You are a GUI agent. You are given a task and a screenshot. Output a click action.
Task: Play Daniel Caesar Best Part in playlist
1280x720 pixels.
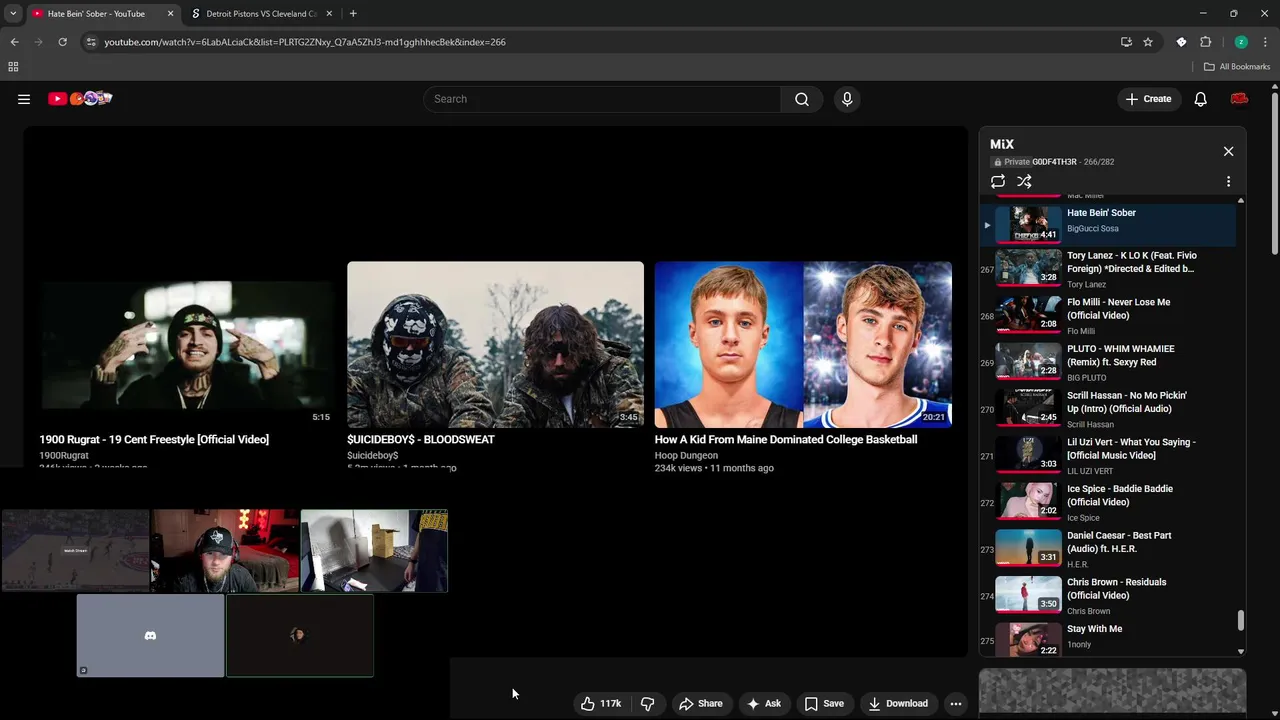(1108, 550)
